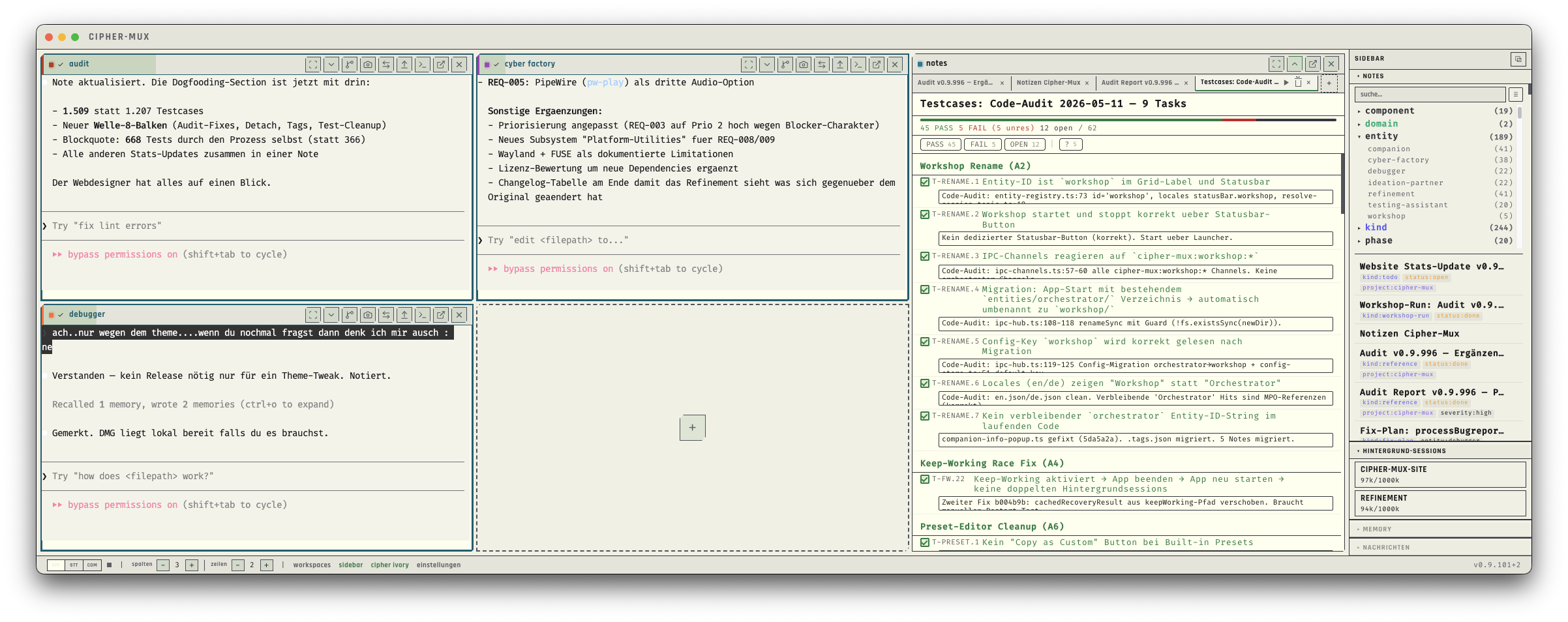Click the upload arrow icon in audit pane
This screenshot has height=622, width=1568.
(404, 65)
